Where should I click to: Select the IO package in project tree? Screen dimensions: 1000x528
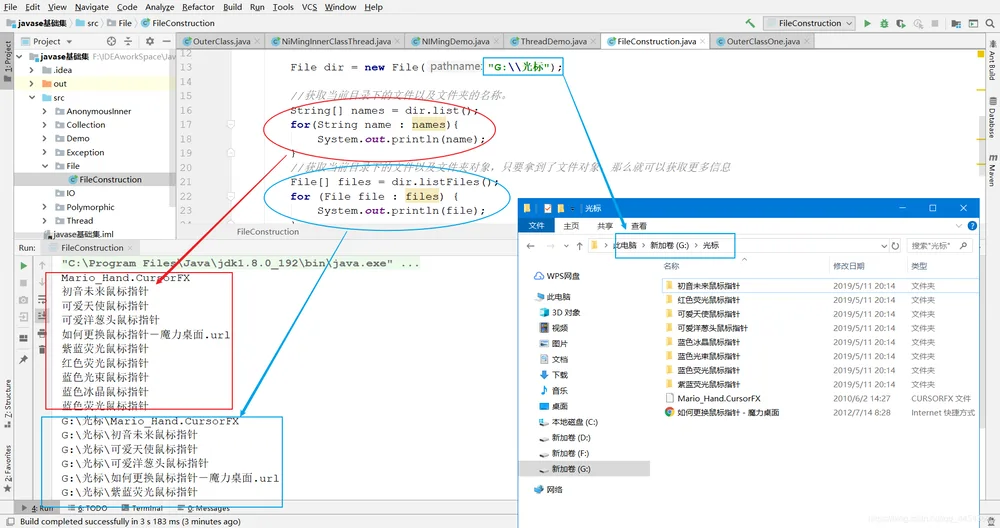66,193
